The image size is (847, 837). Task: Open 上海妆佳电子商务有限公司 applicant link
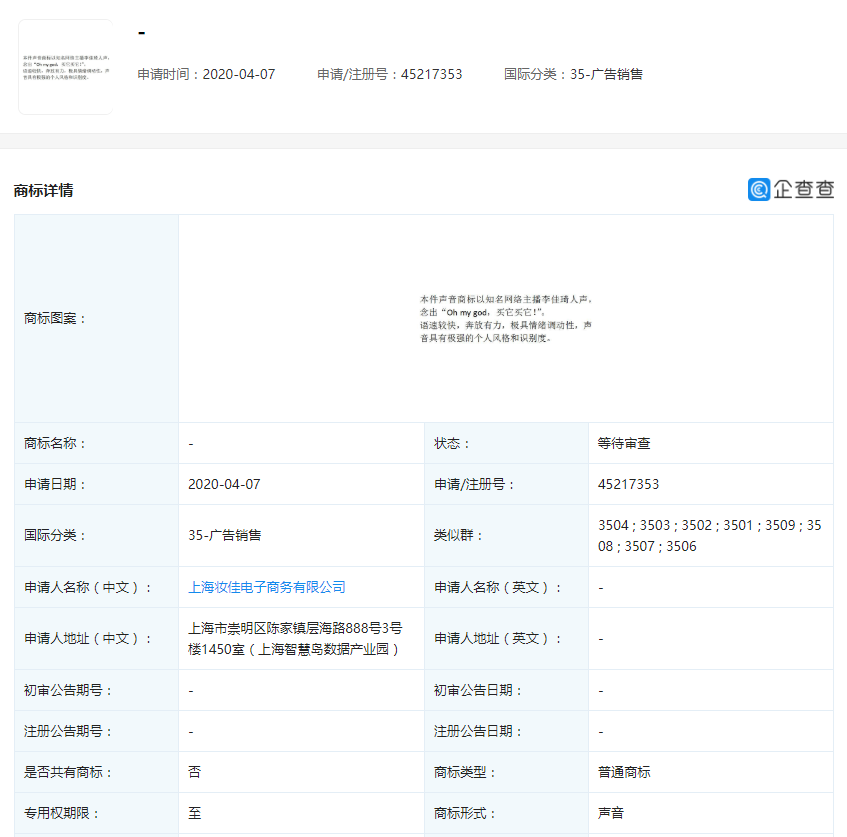point(267,587)
